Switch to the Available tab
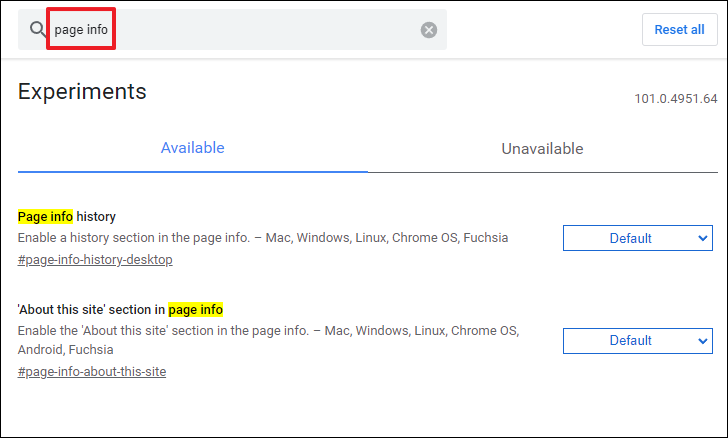This screenshot has width=728, height=438. (x=193, y=148)
